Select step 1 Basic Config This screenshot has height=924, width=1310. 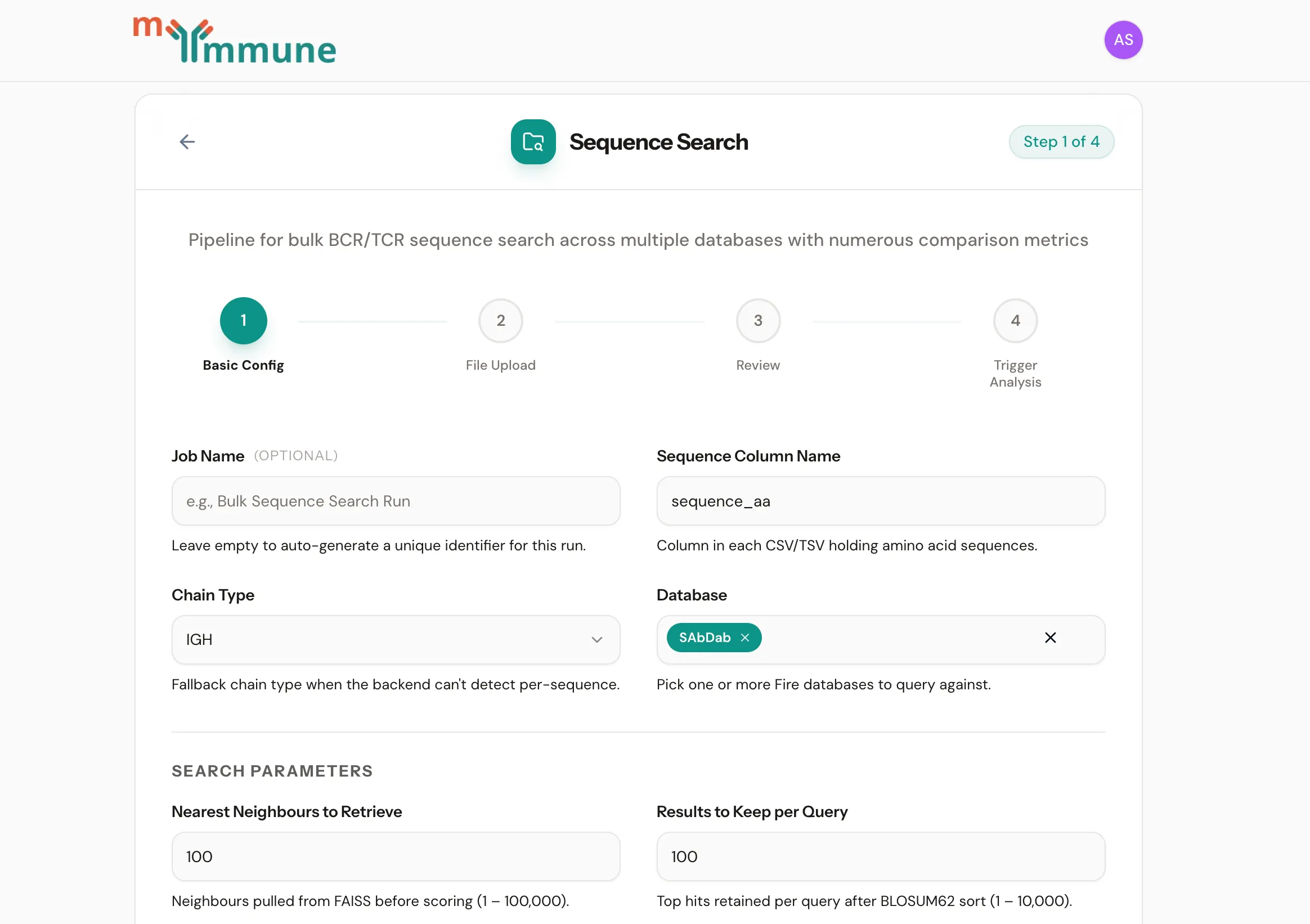point(244,321)
